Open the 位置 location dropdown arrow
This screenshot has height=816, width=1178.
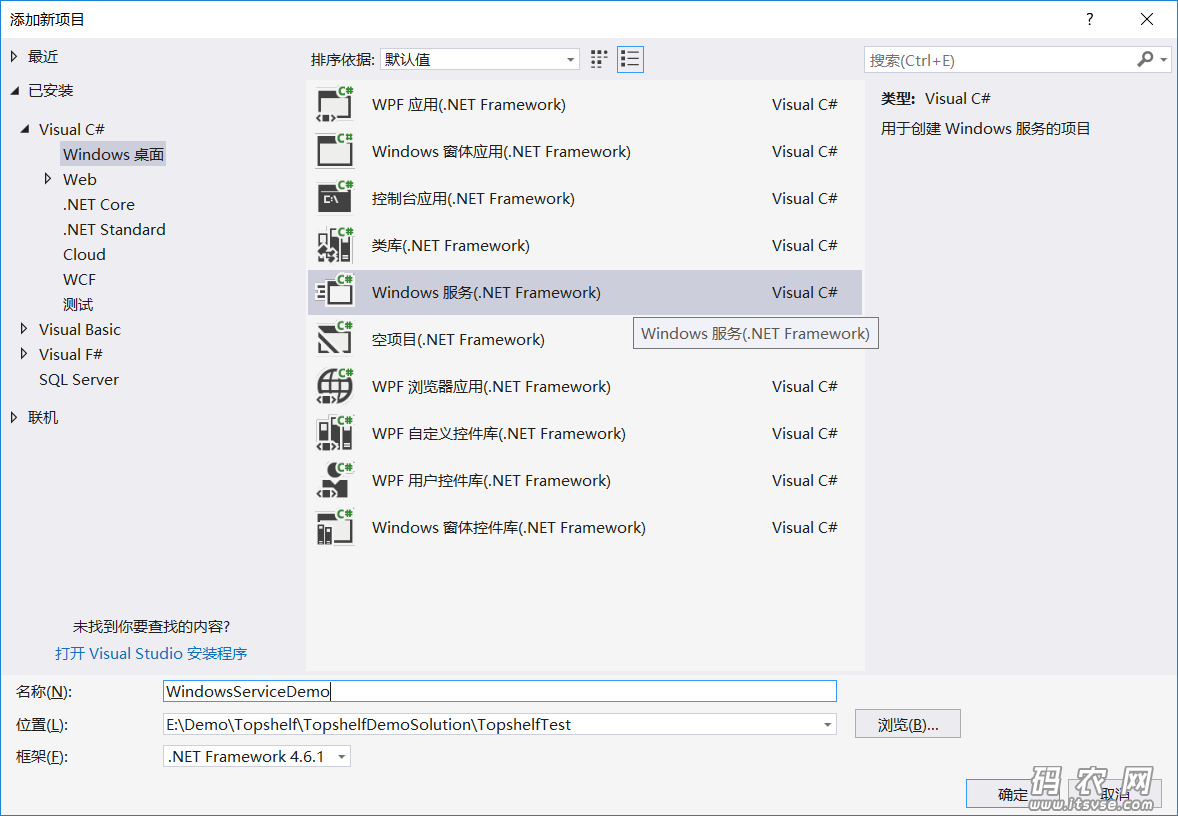(827, 724)
